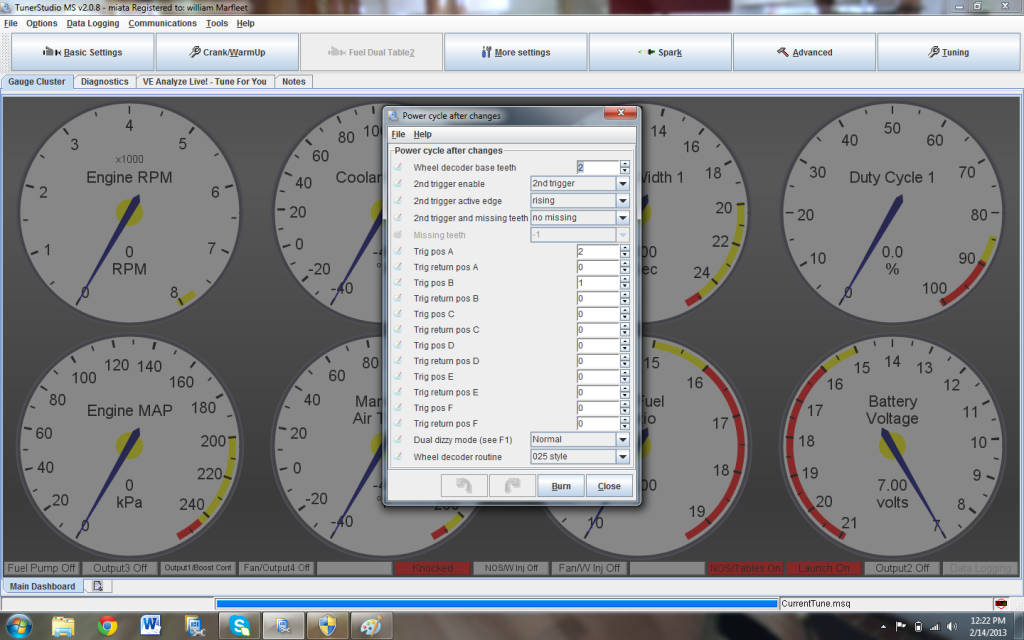
Task: Click note icon beside Trig pos A
Action: click(398, 251)
